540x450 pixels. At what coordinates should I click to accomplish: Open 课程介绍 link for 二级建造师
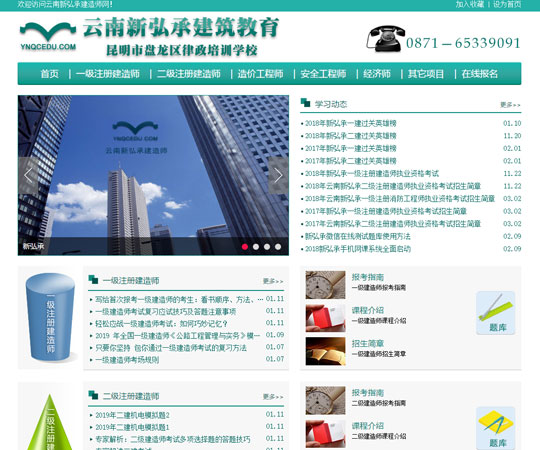tap(368, 426)
